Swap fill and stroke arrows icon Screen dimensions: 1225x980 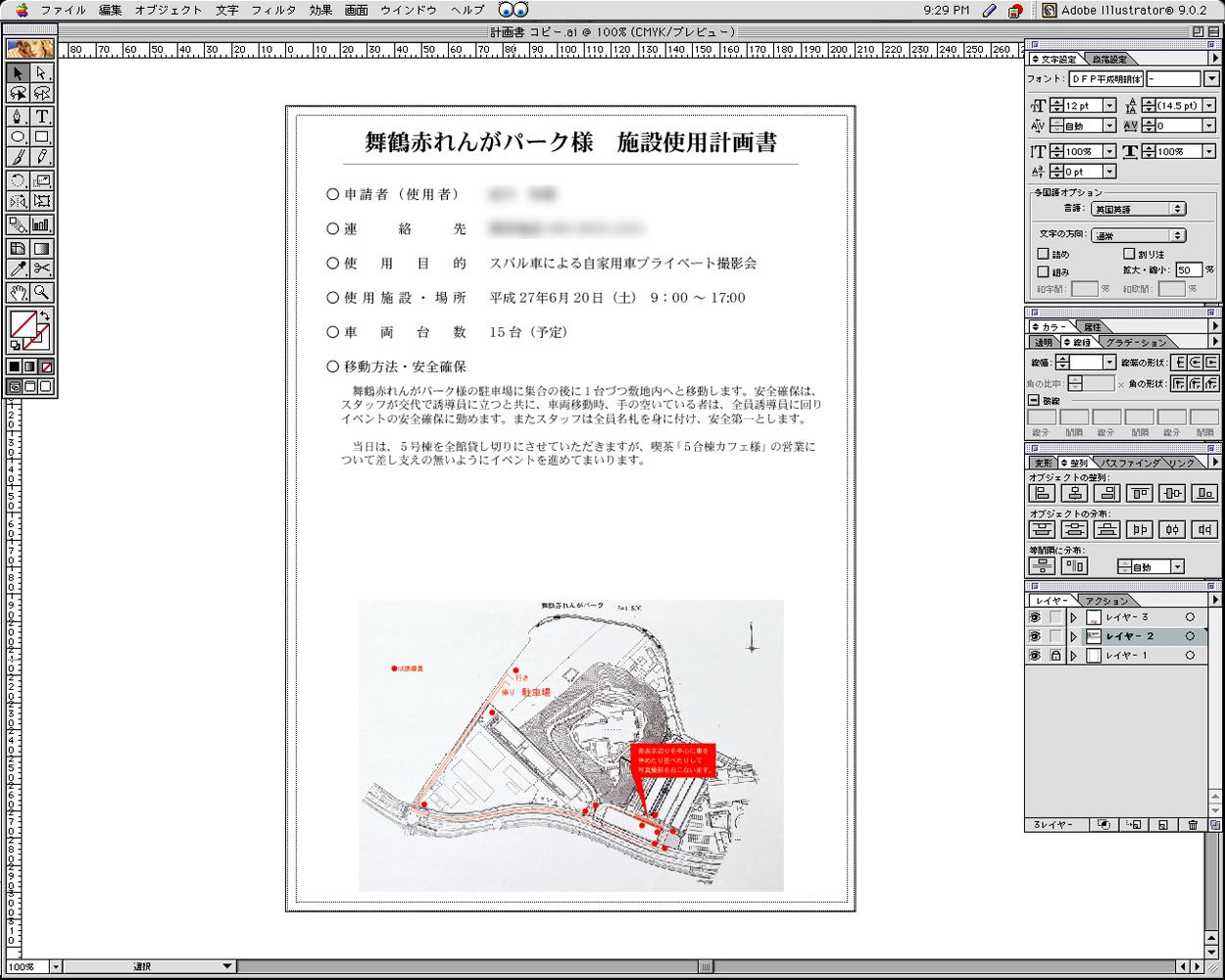click(45, 317)
